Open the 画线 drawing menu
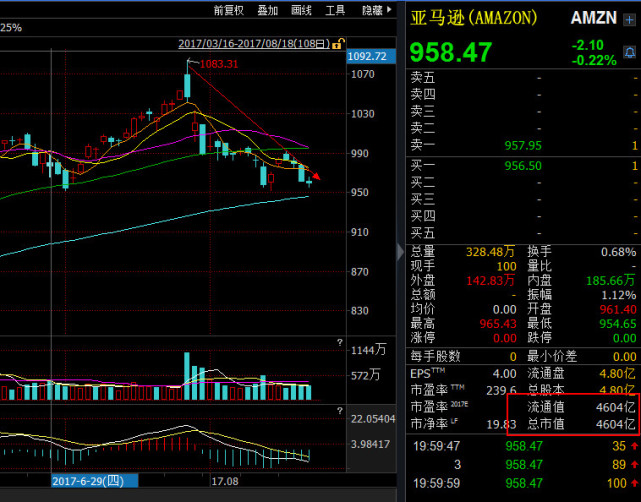Viewport: 641px width, 502px height. click(300, 10)
